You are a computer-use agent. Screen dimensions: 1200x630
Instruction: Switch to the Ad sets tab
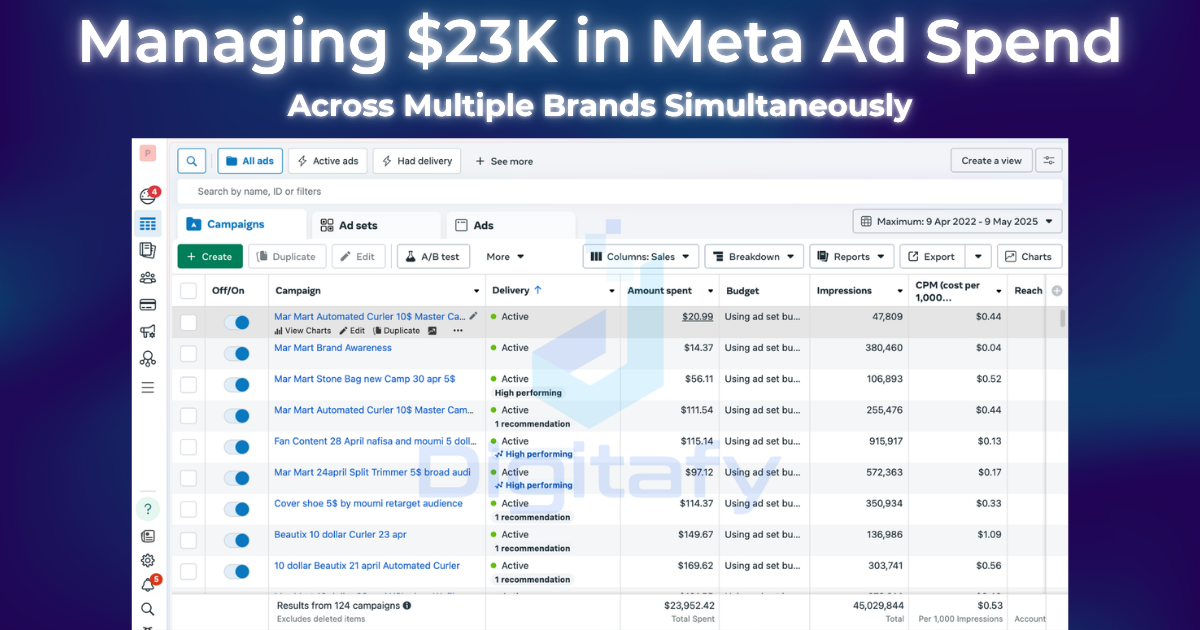pos(376,225)
